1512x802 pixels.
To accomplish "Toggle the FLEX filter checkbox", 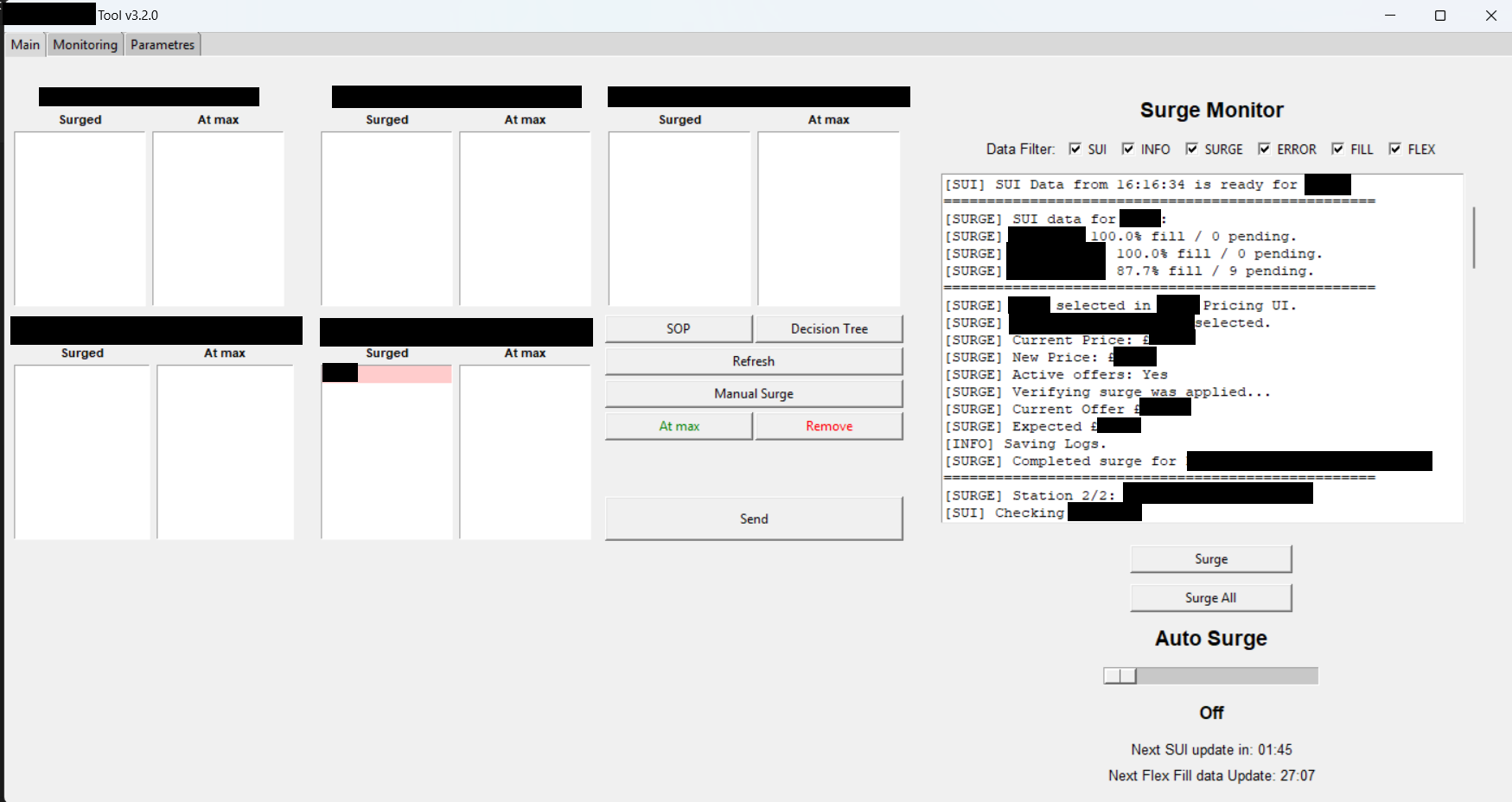I will (1394, 149).
